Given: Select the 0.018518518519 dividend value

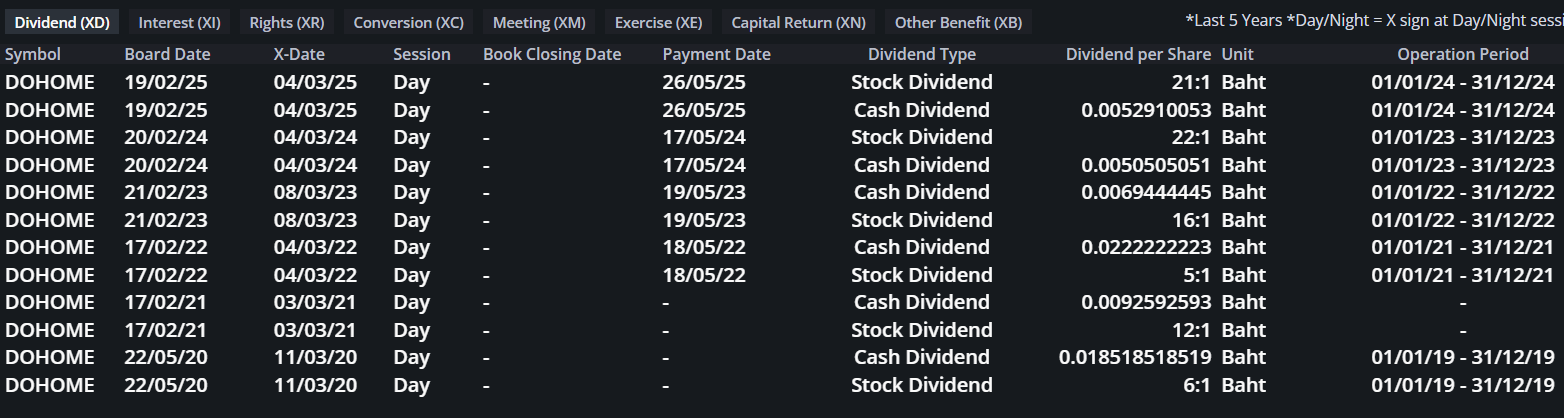Looking at the screenshot, I should tap(1135, 357).
